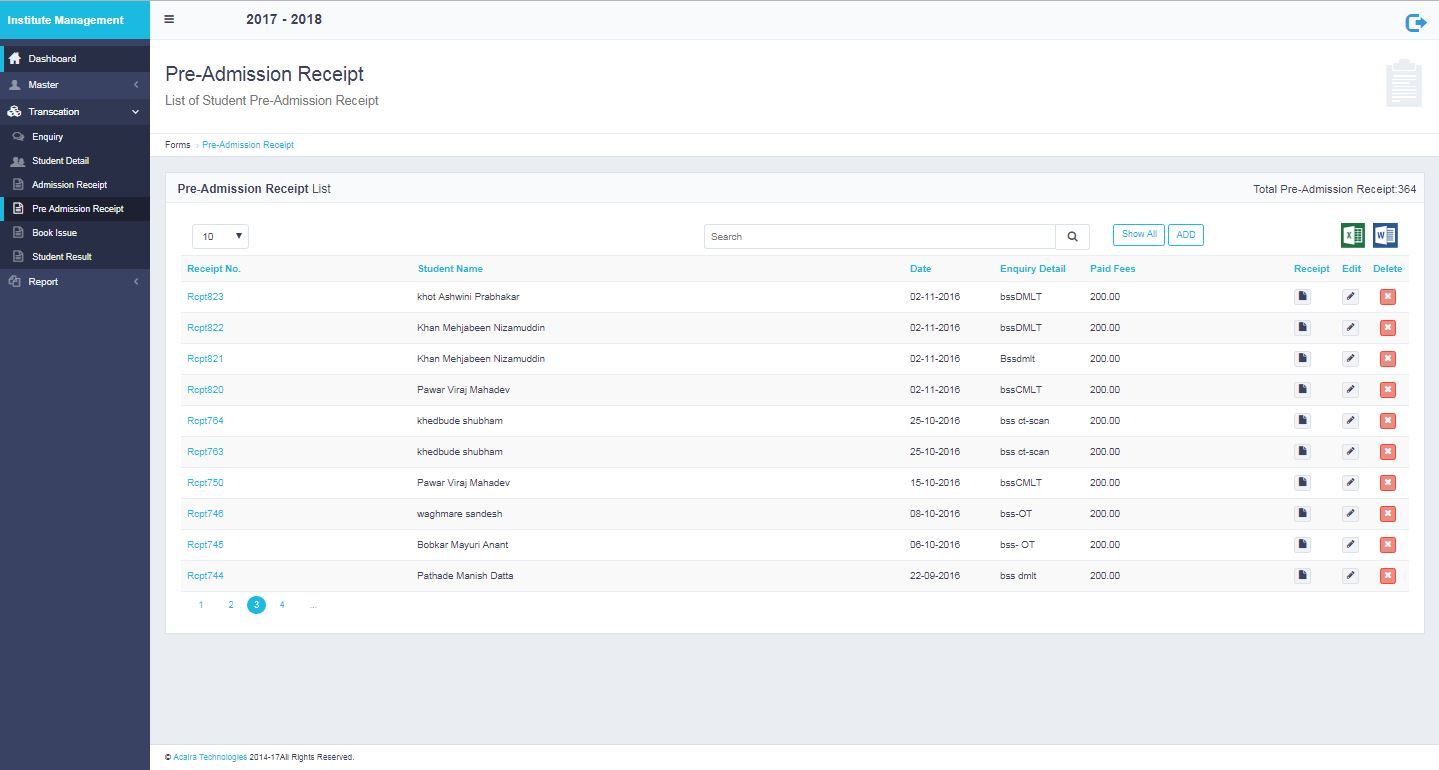
Task: Click into the Search text field
Action: (x=879, y=237)
